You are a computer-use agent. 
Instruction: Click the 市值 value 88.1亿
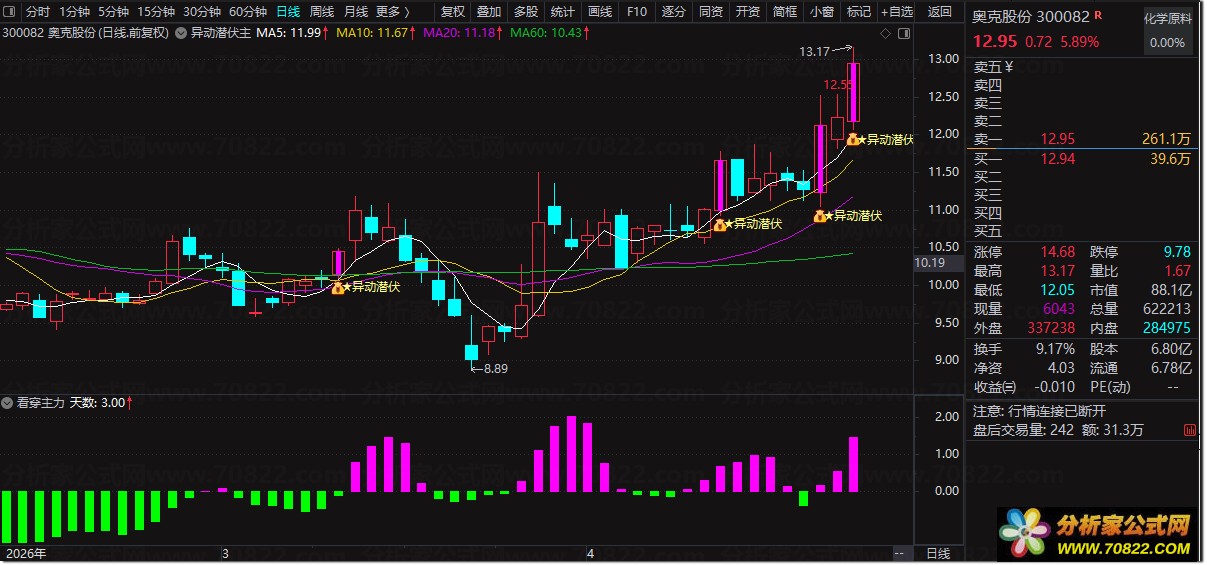(1171, 290)
